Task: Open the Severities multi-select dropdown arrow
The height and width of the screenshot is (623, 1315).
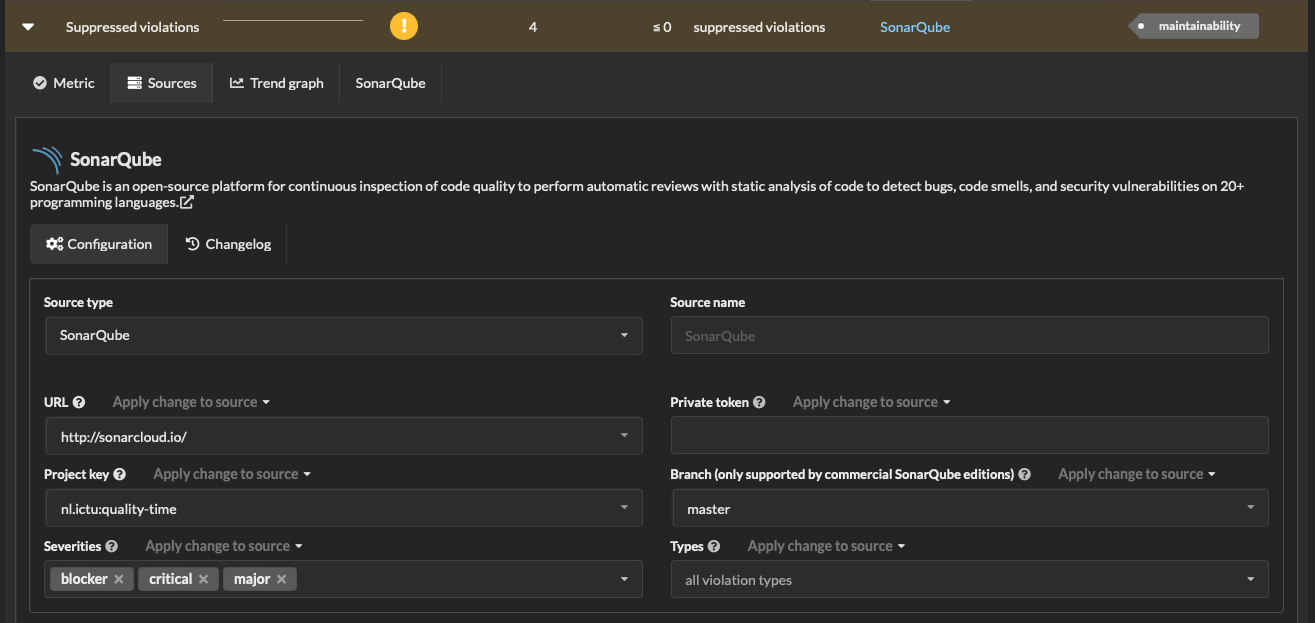Action: pos(624,579)
